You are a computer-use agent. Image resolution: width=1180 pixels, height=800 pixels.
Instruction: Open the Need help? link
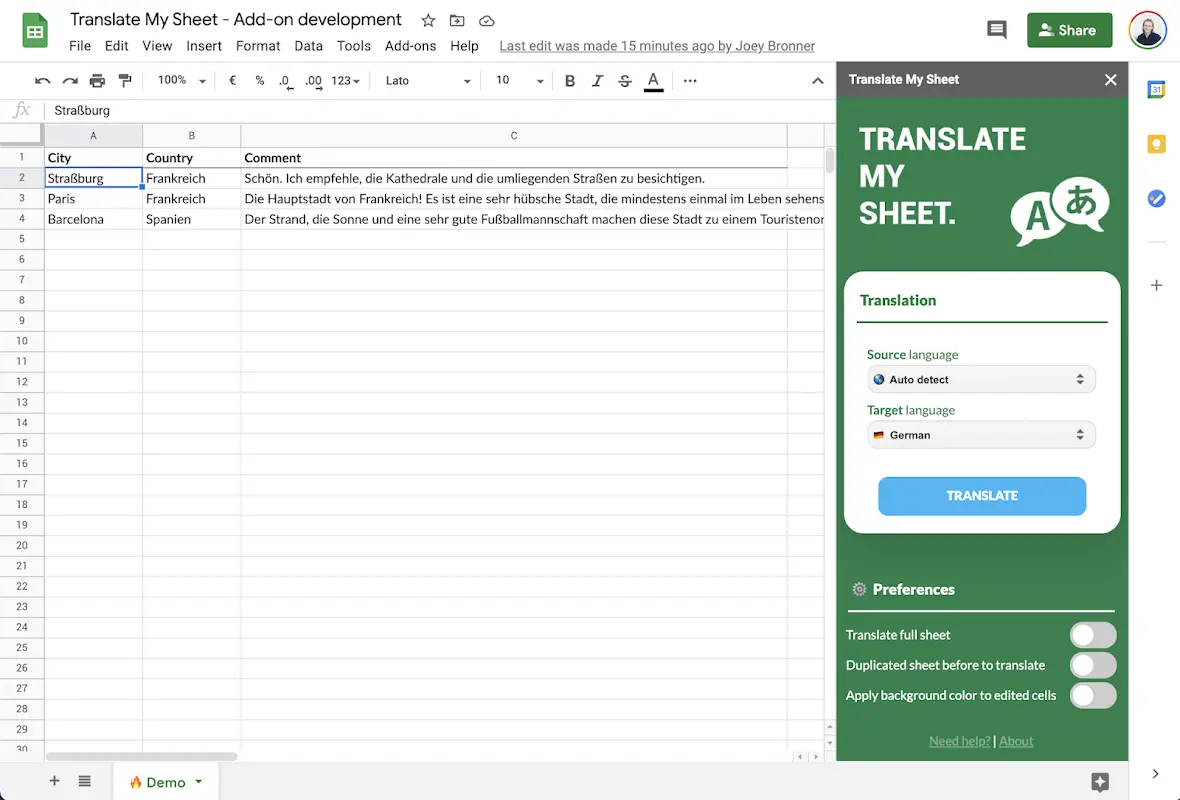click(960, 741)
